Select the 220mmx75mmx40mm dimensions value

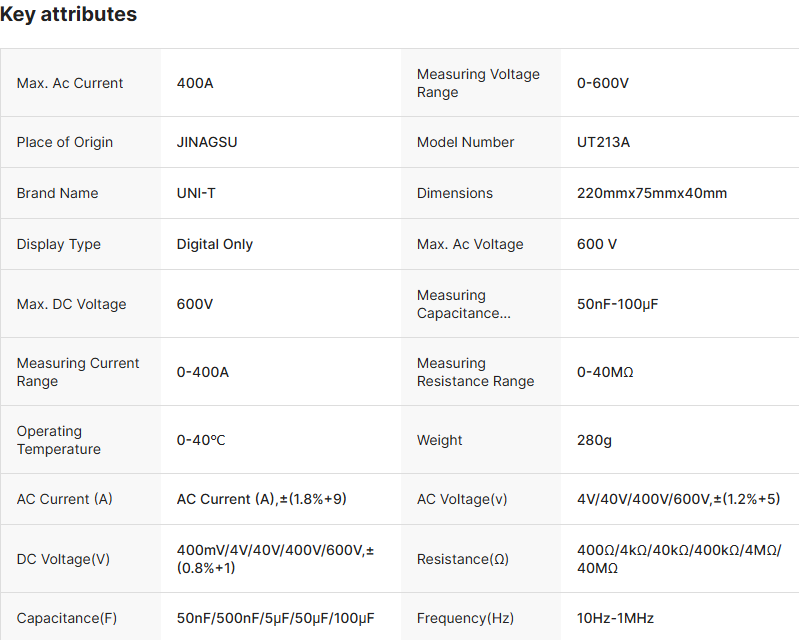pyautogui.click(x=652, y=193)
